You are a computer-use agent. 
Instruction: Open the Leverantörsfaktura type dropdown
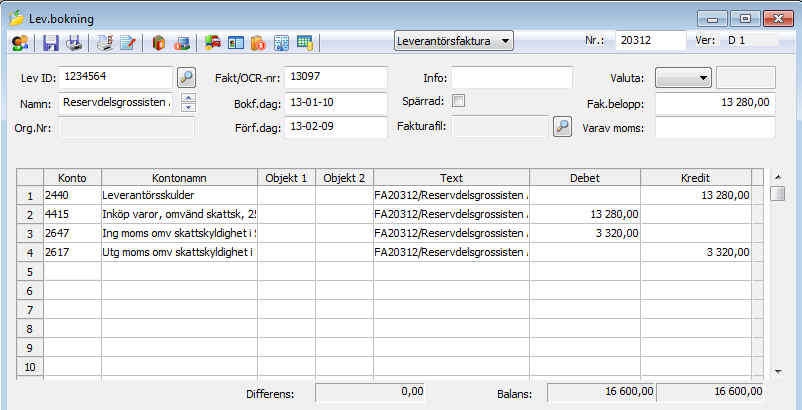point(455,41)
